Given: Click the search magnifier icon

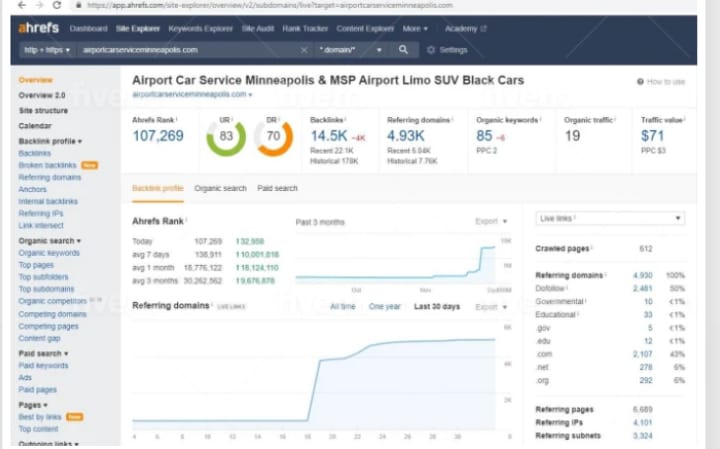Looking at the screenshot, I should (403, 49).
